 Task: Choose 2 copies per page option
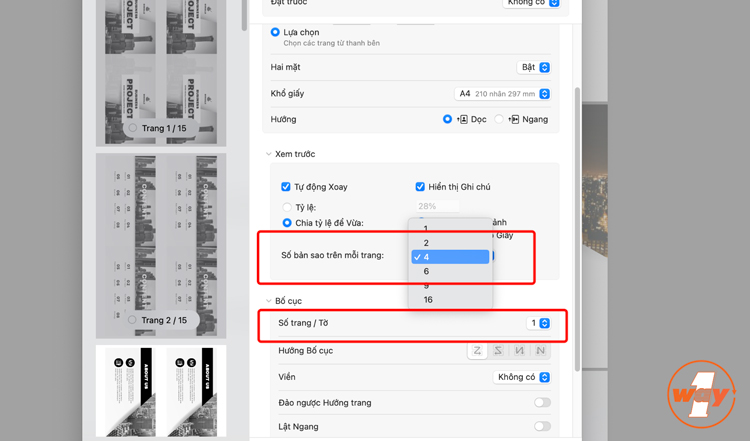(x=450, y=243)
